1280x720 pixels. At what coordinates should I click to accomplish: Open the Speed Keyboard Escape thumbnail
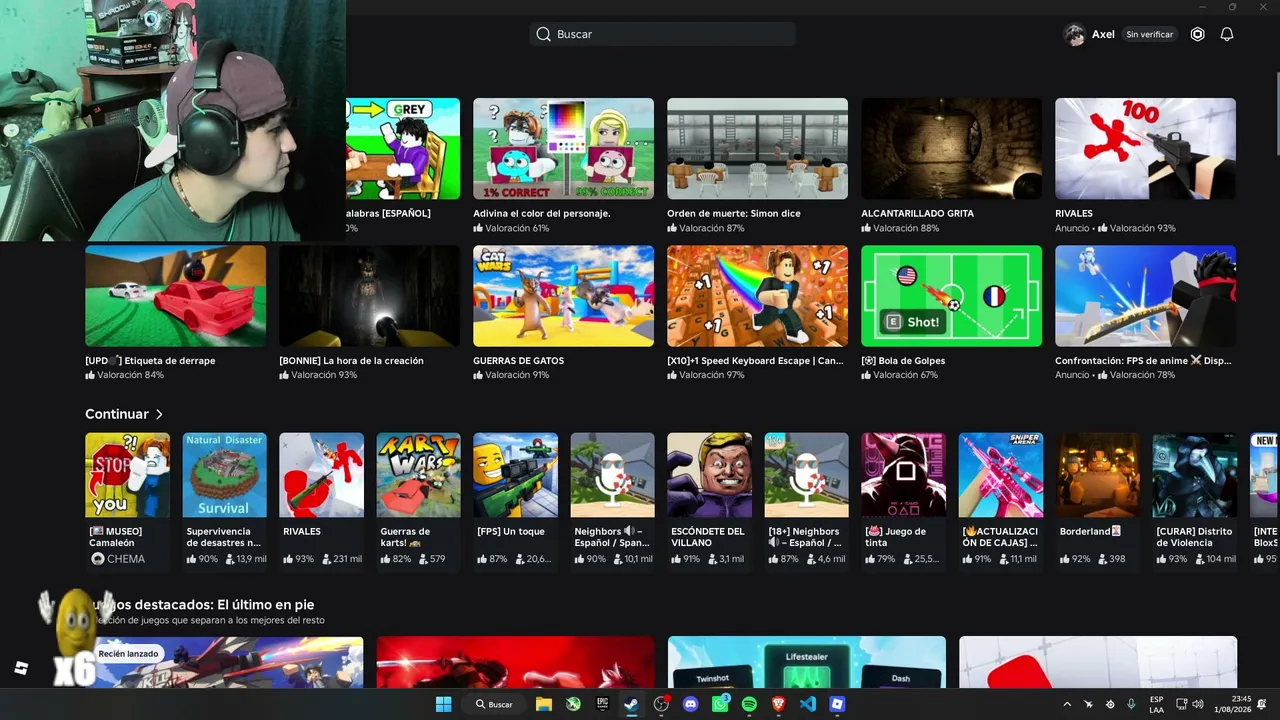pos(757,296)
